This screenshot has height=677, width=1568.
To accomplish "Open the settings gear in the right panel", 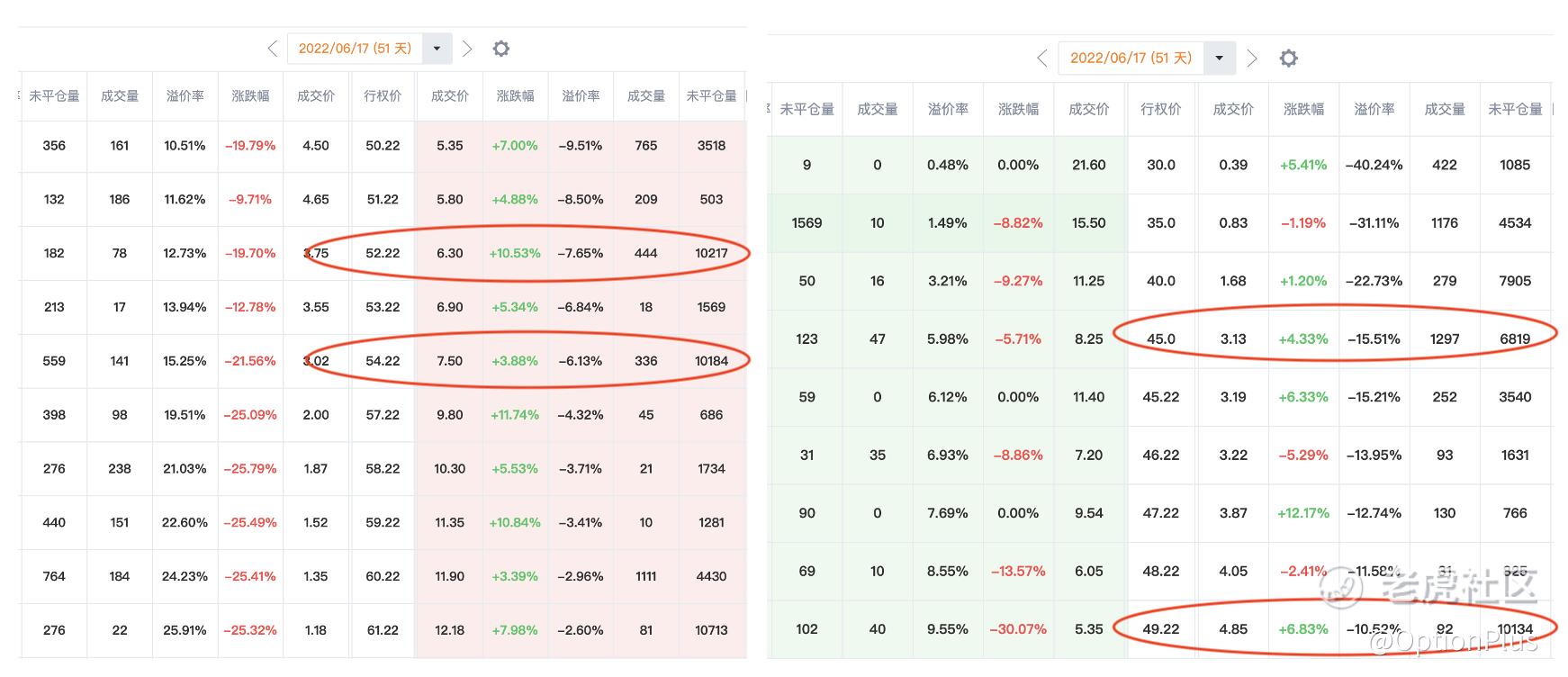I will pyautogui.click(x=1289, y=59).
